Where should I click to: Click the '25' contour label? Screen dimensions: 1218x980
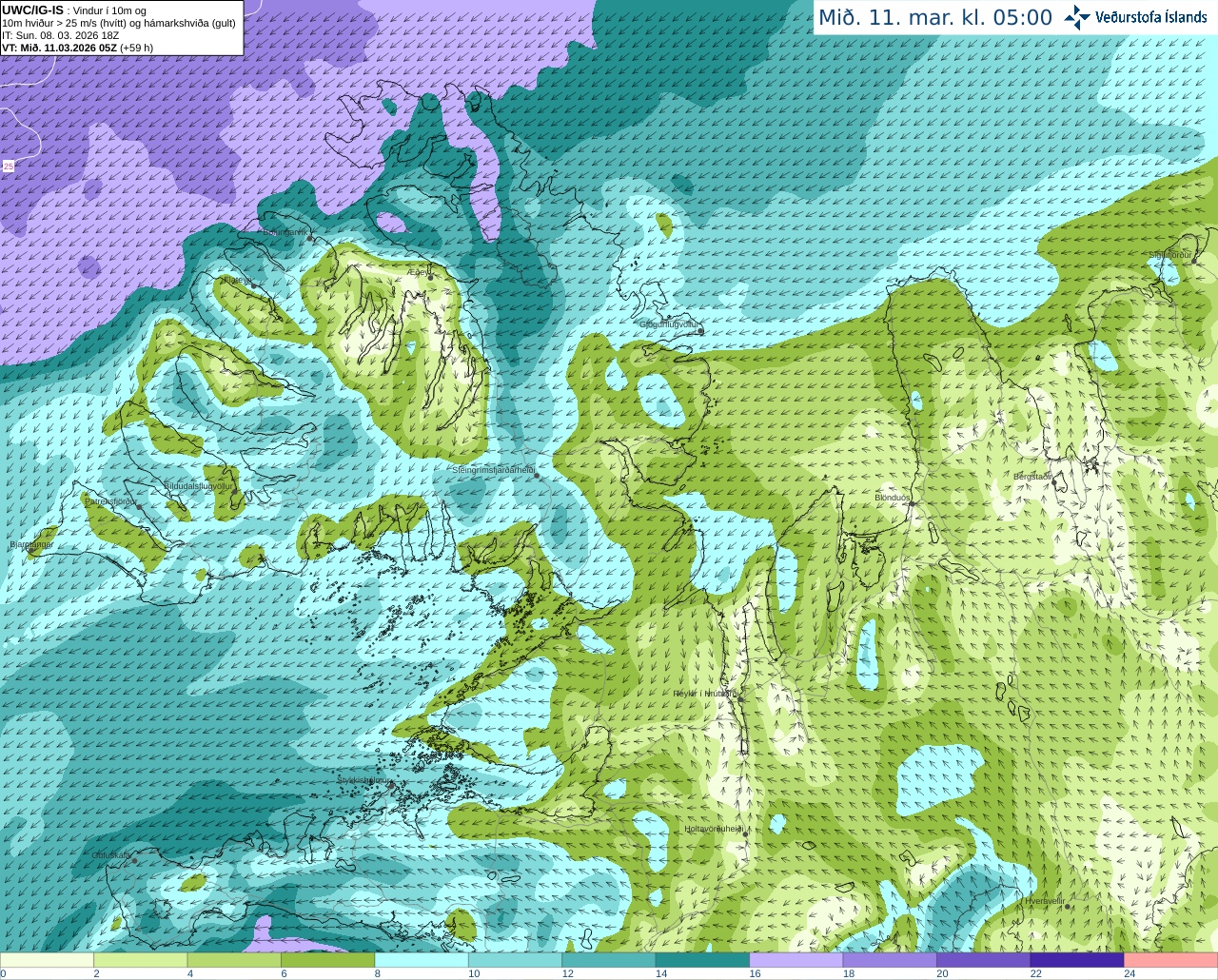click(9, 167)
